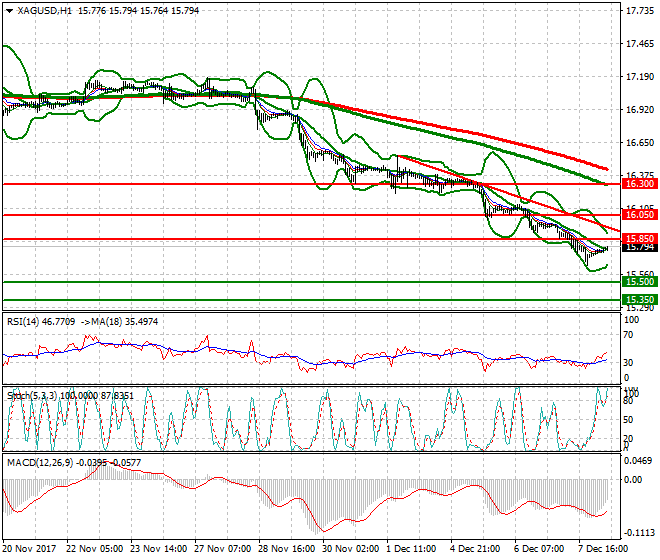Viewport: 660px width, 560px height.
Task: Select the 15.500 green support level label
Action: 639,282
